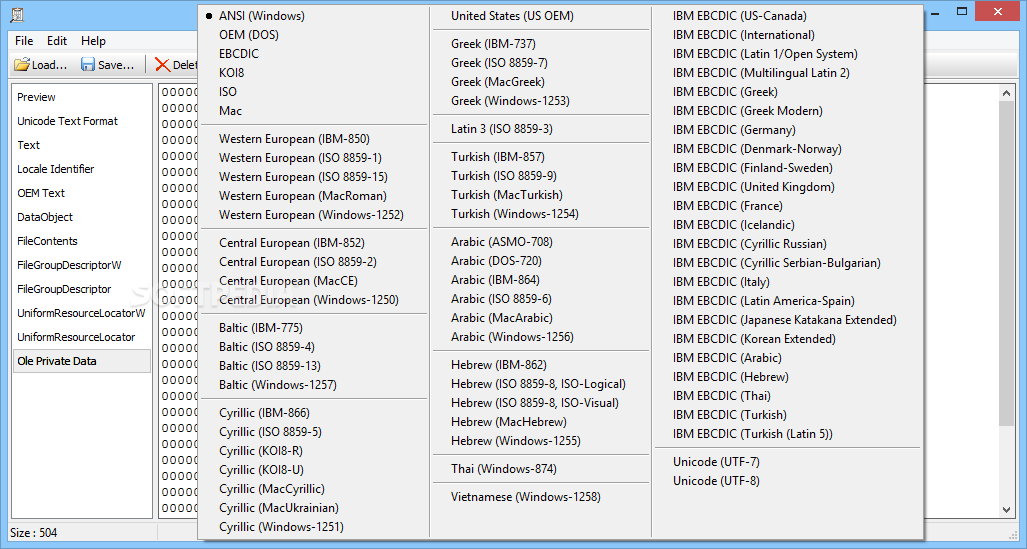This screenshot has width=1027, height=549.
Task: Switch encoding to Unicode (UTF-8)
Action: 716,481
